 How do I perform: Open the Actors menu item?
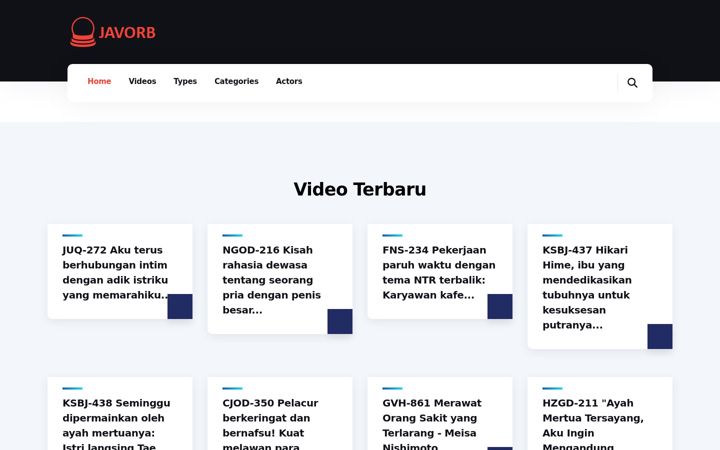[x=289, y=81]
